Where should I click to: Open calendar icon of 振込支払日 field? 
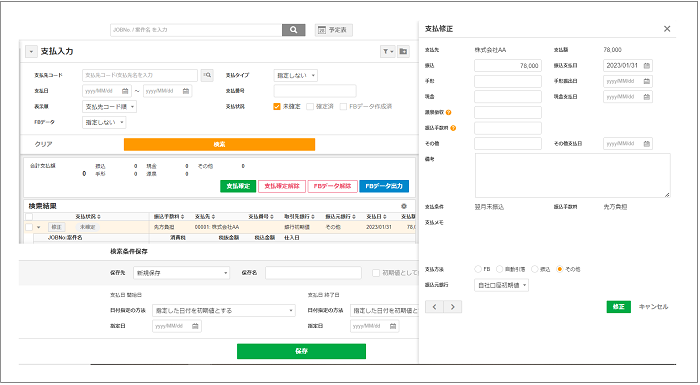[646, 66]
